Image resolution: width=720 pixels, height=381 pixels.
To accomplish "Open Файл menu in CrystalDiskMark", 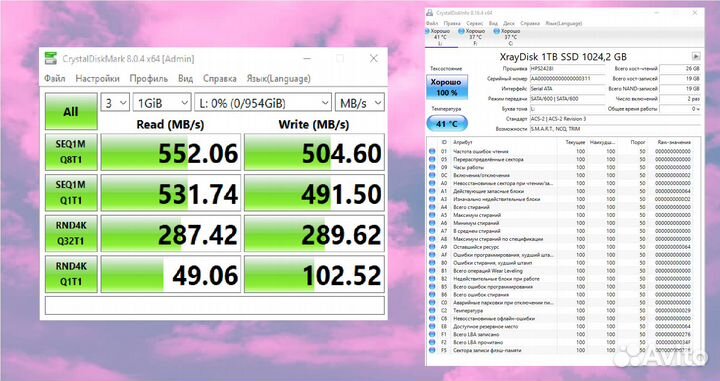I will pyautogui.click(x=55, y=78).
